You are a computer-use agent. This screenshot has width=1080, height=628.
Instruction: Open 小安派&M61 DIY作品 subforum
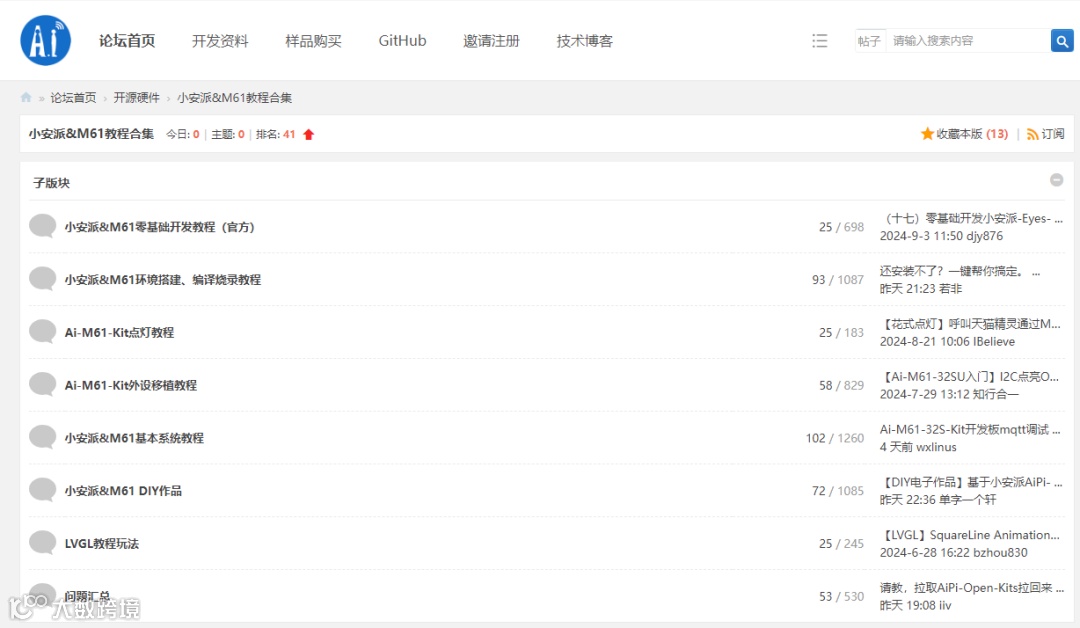123,491
